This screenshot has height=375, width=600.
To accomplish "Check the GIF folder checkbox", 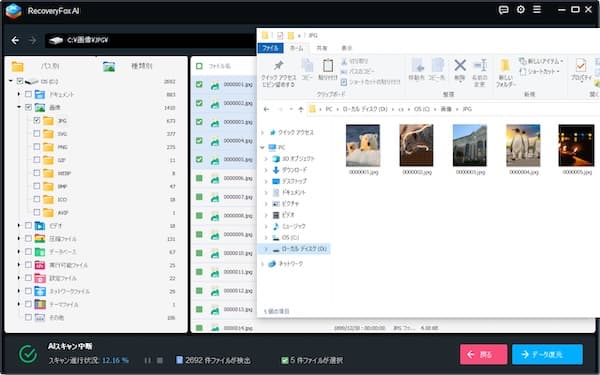I will pos(37,160).
